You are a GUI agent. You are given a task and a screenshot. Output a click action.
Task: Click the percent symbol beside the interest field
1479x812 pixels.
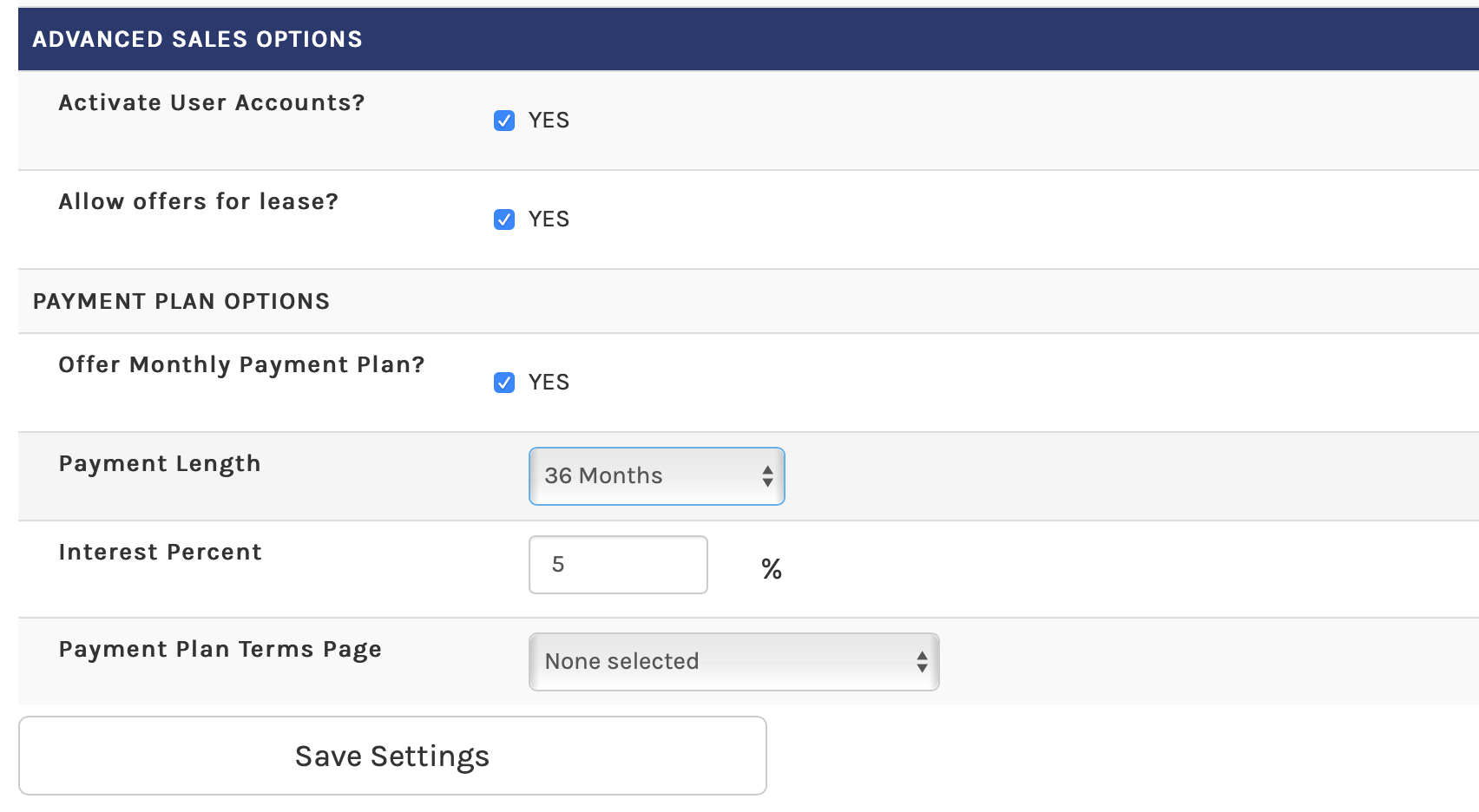pos(771,569)
